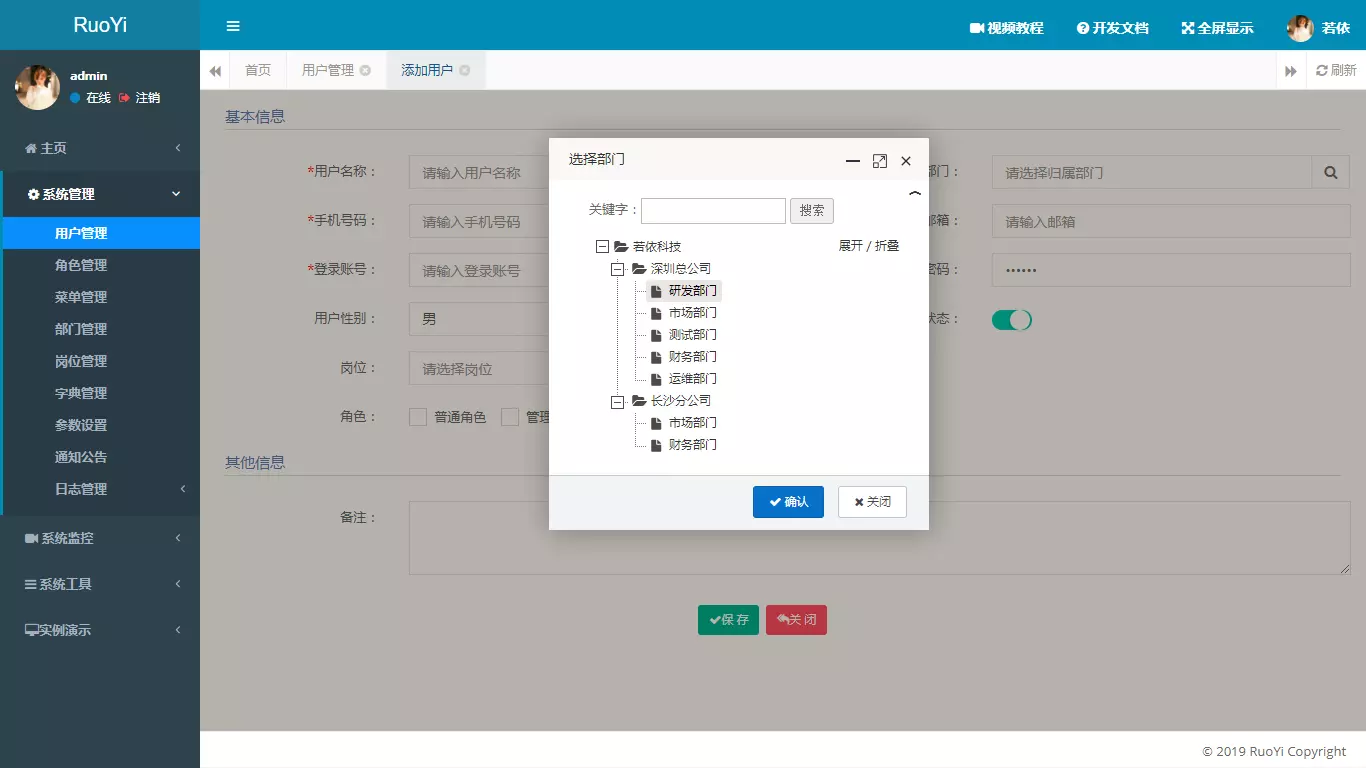Click the 搜索 button in dialog

[812, 210]
